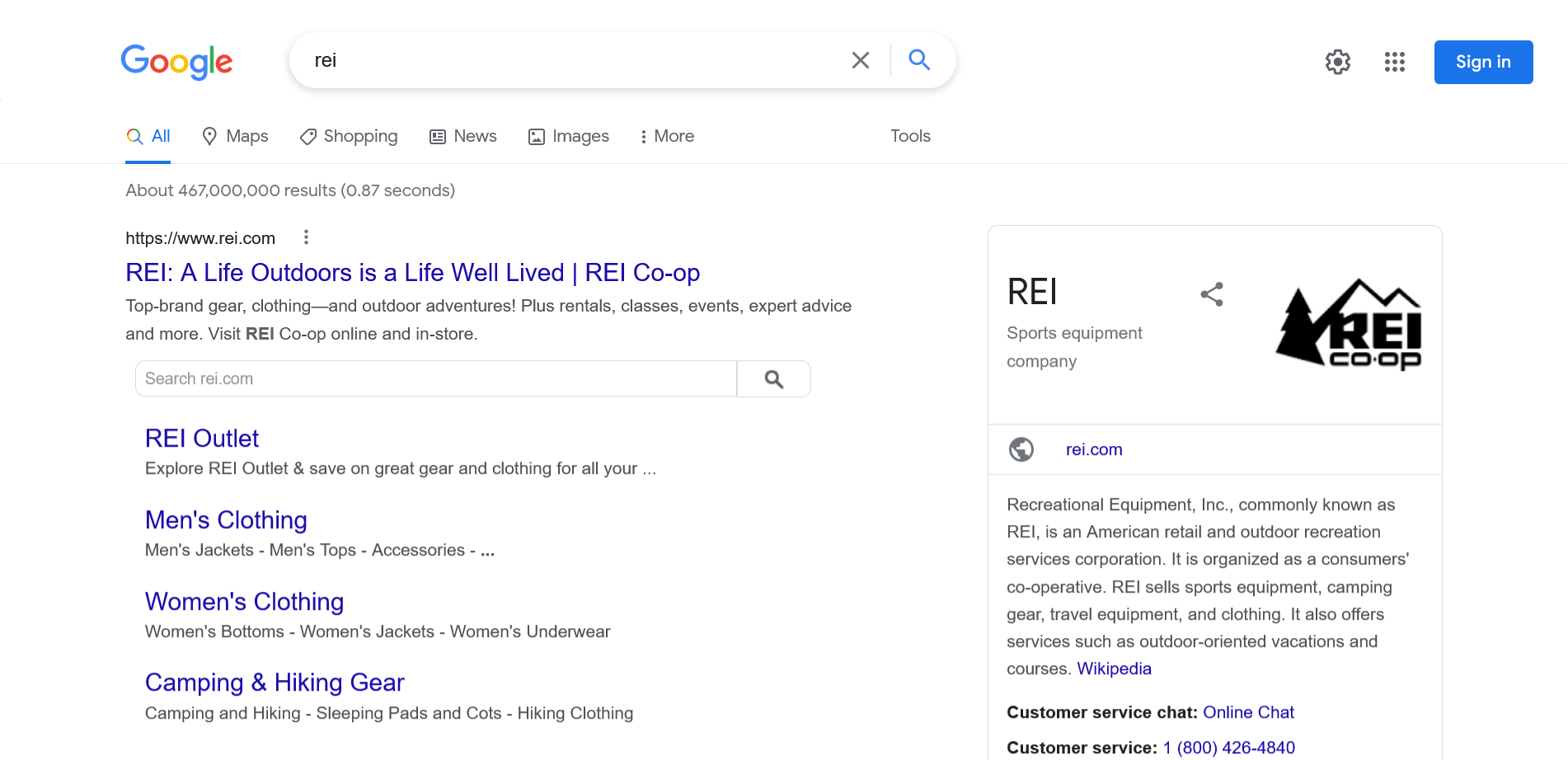Switch to the Images tab
The width and height of the screenshot is (1568, 760).
click(568, 136)
